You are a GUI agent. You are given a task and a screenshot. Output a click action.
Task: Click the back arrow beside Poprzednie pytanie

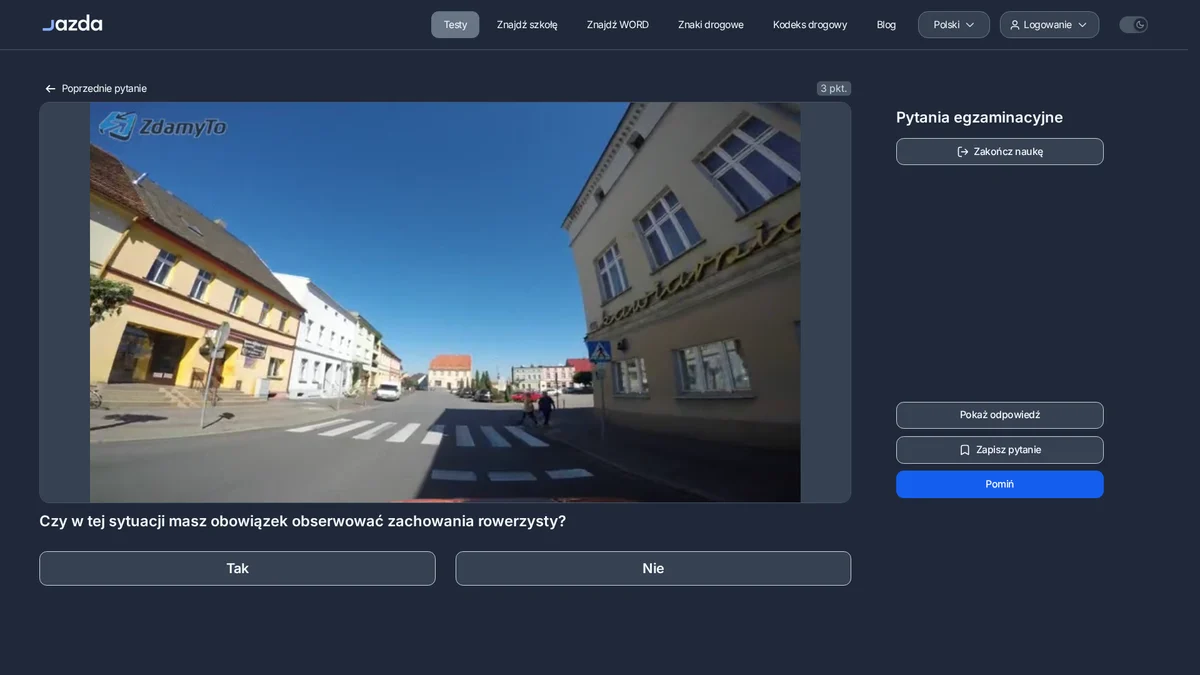(x=50, y=89)
